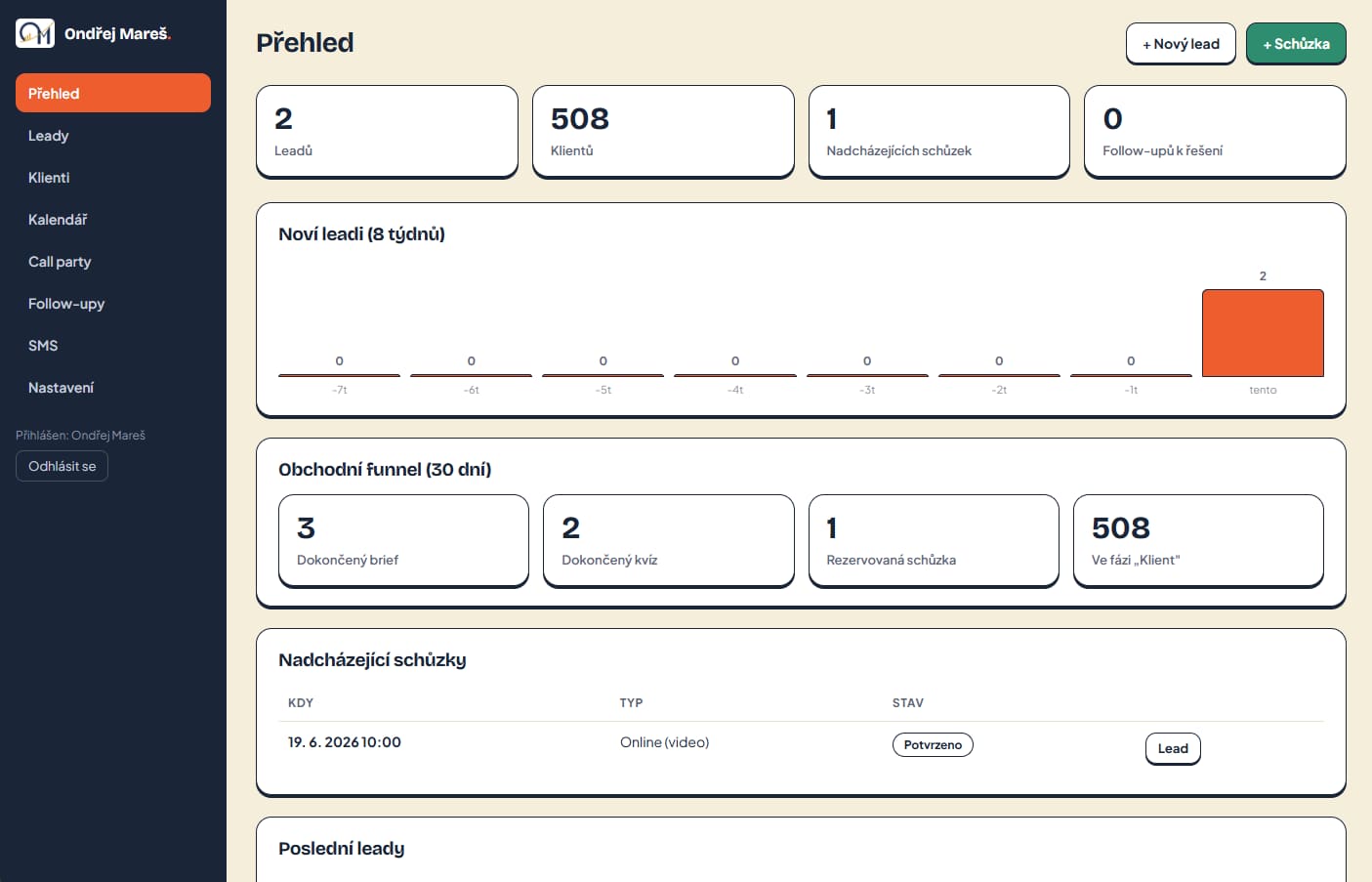Screen dimensions: 1372x882
Task: Select Kalendář in the sidebar
Action: 113,219
